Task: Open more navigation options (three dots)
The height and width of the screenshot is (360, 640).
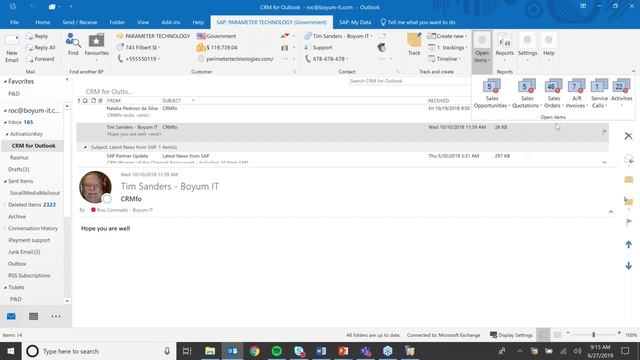Action: (x=56, y=316)
